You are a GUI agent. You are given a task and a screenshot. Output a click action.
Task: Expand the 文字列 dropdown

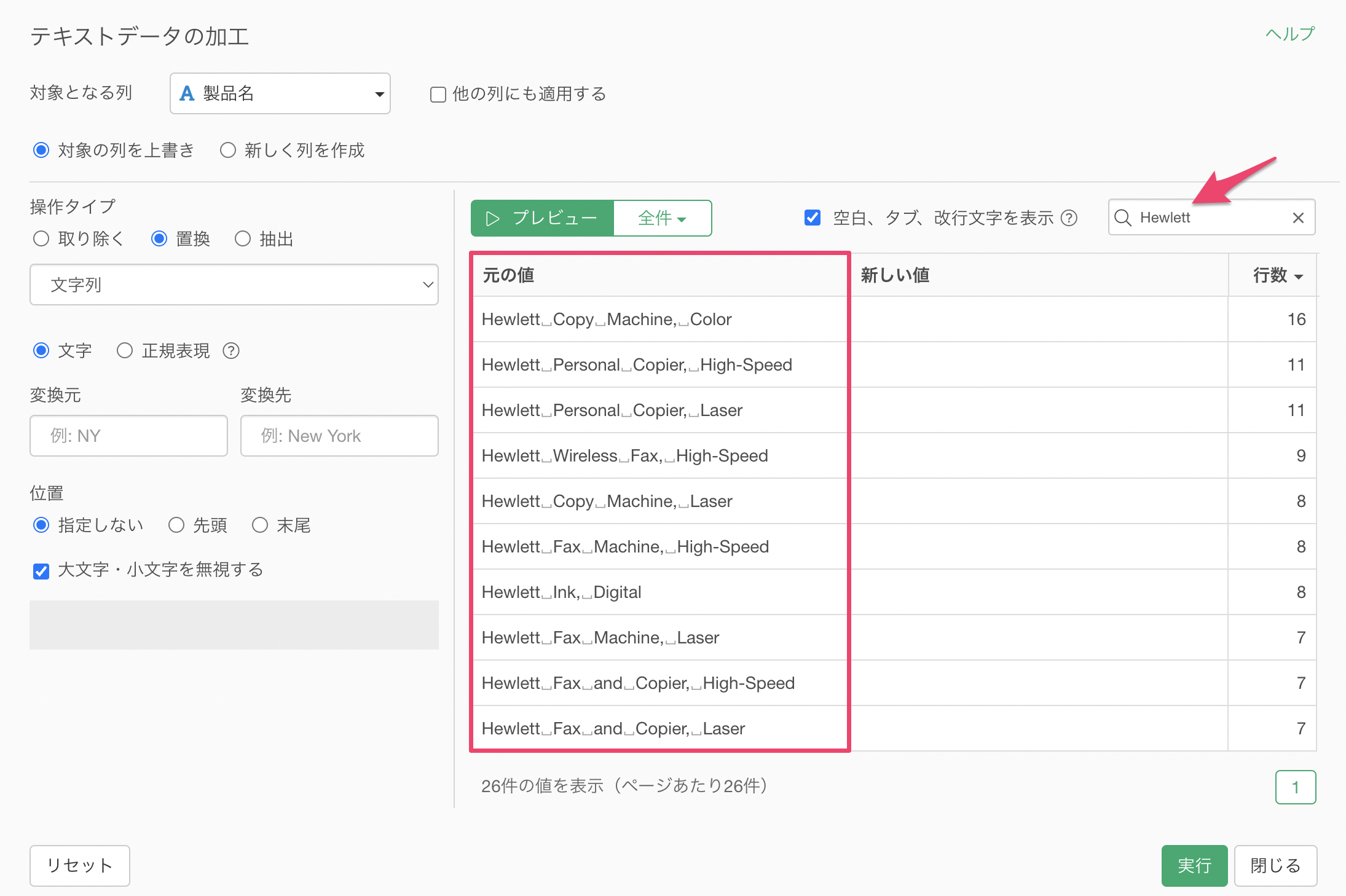pos(234,285)
